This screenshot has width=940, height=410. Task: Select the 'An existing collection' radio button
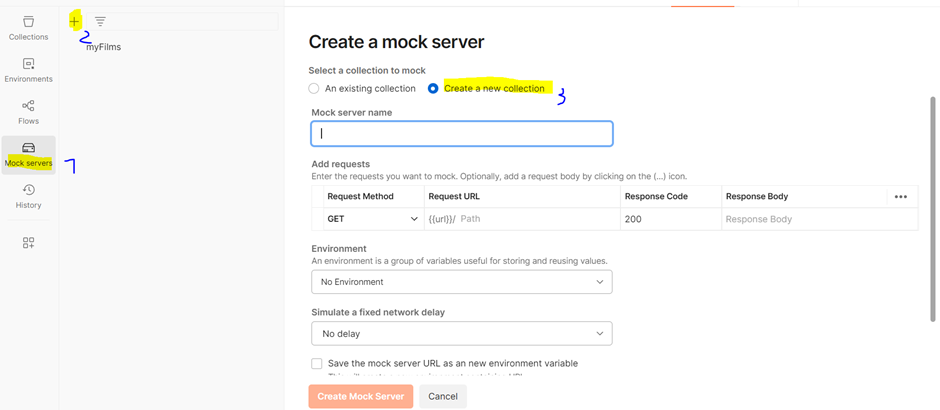coord(314,89)
